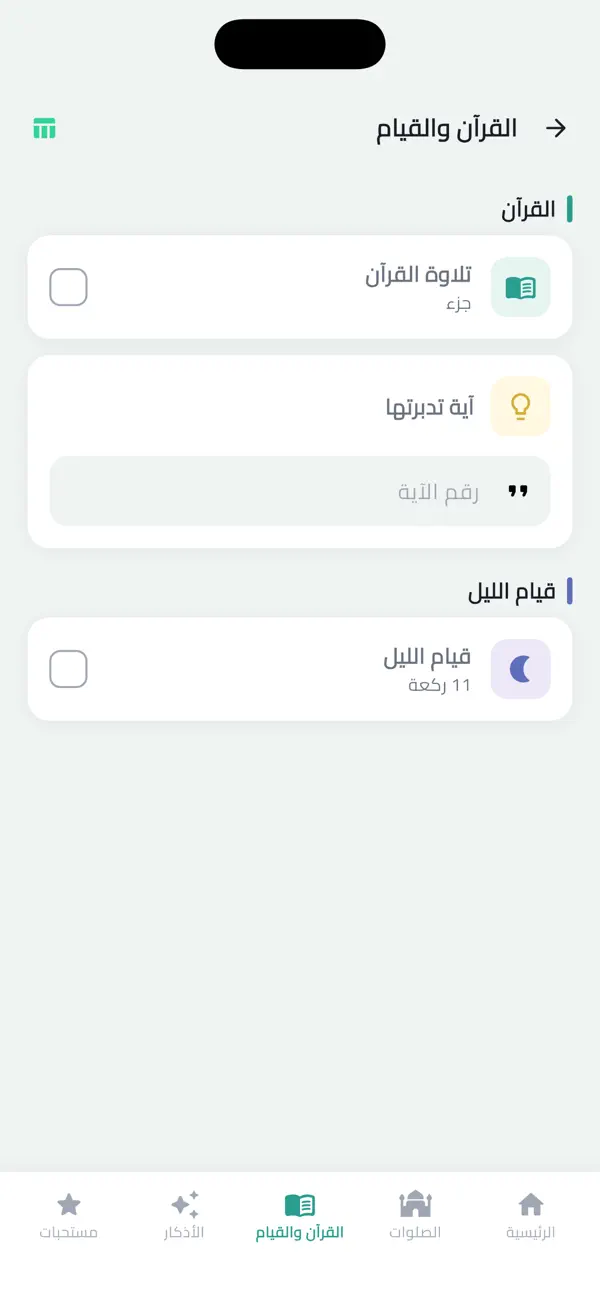Open the الأذكار section
This screenshot has height=1300, width=600.
click(x=184, y=1215)
